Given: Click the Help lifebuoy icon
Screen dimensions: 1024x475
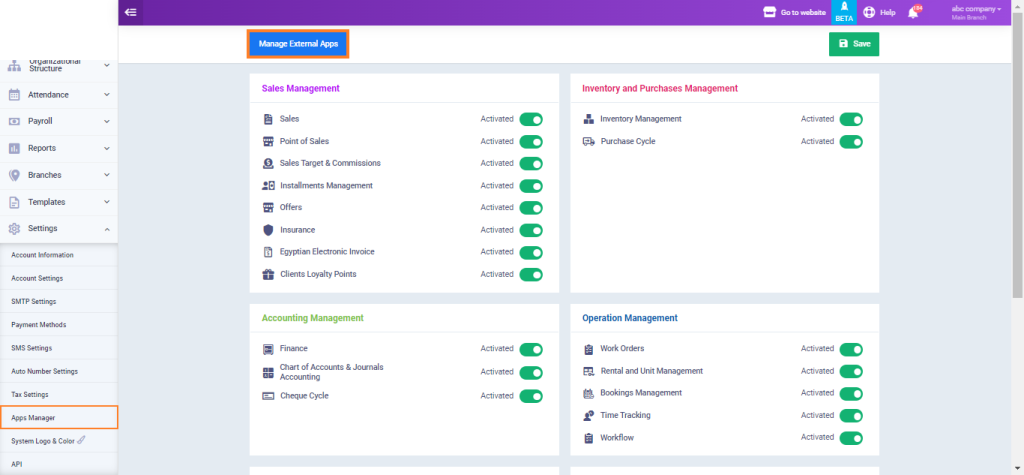Looking at the screenshot, I should [x=869, y=12].
